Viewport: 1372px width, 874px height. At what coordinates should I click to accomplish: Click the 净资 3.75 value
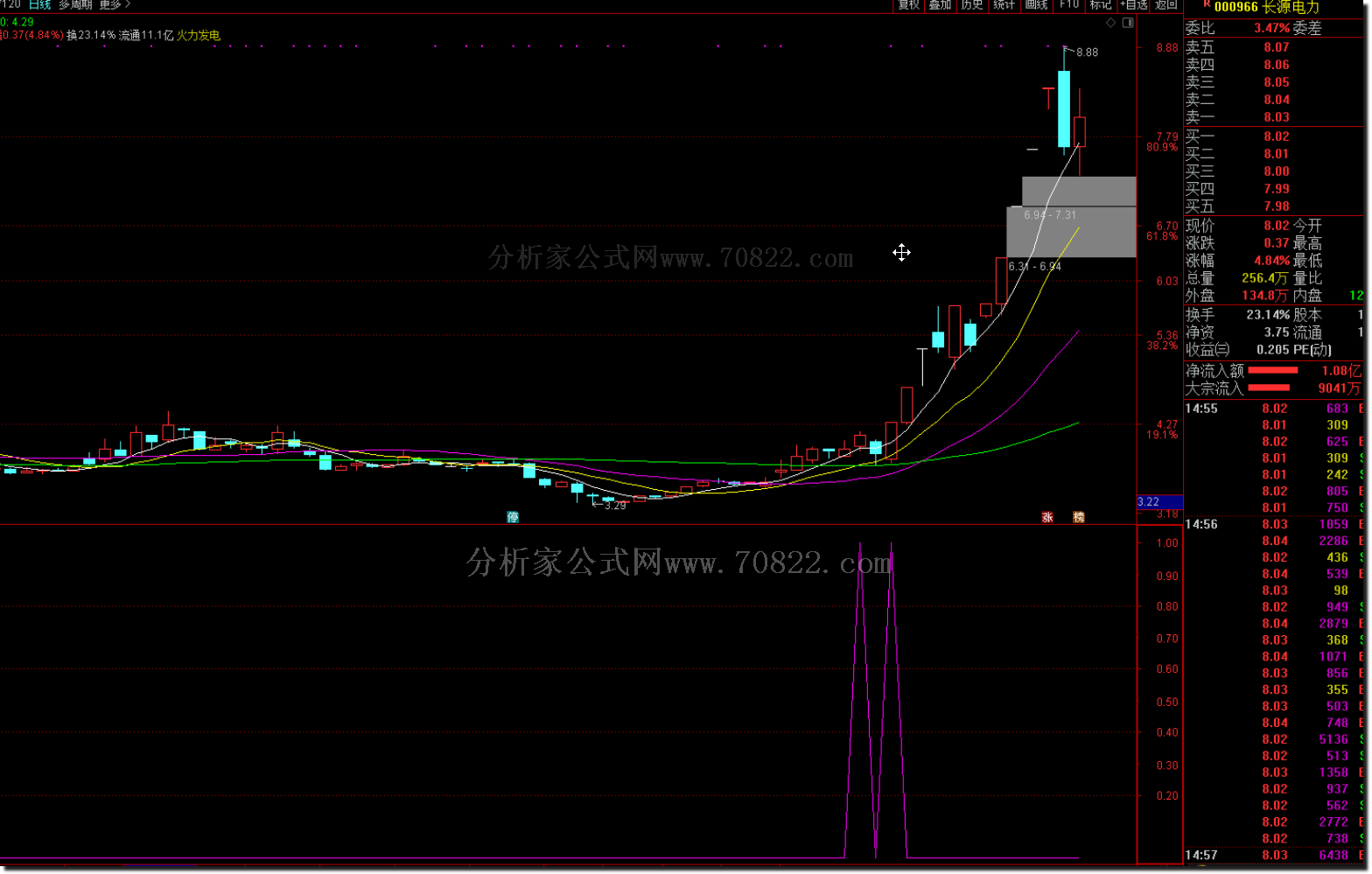pos(1277,332)
